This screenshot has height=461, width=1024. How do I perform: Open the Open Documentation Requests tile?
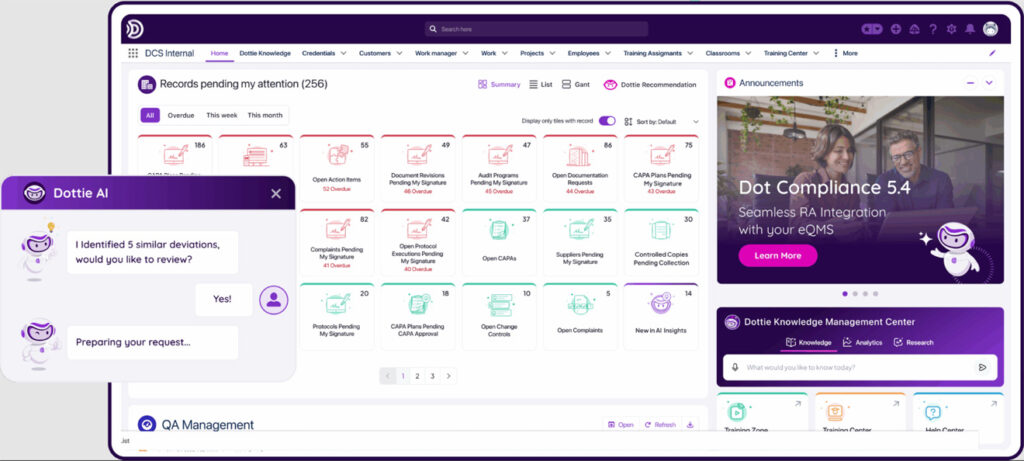coord(580,168)
